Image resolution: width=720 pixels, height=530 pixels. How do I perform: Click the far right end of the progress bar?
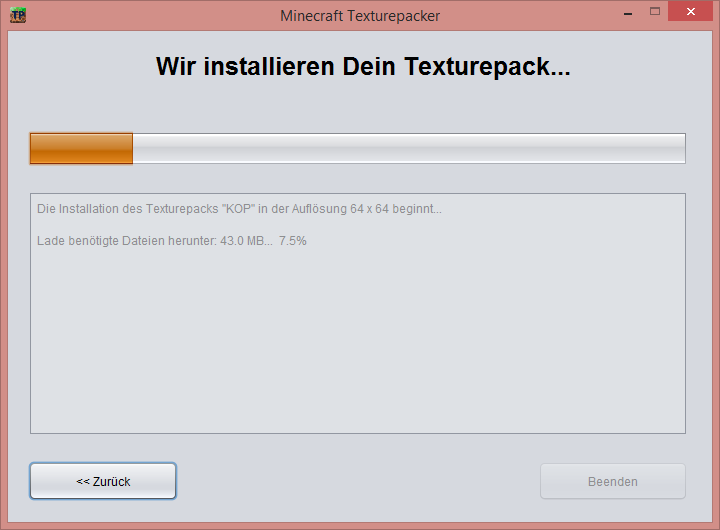680,148
